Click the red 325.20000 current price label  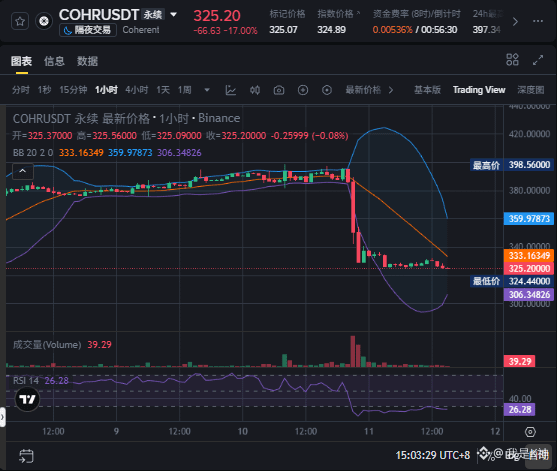point(529,268)
